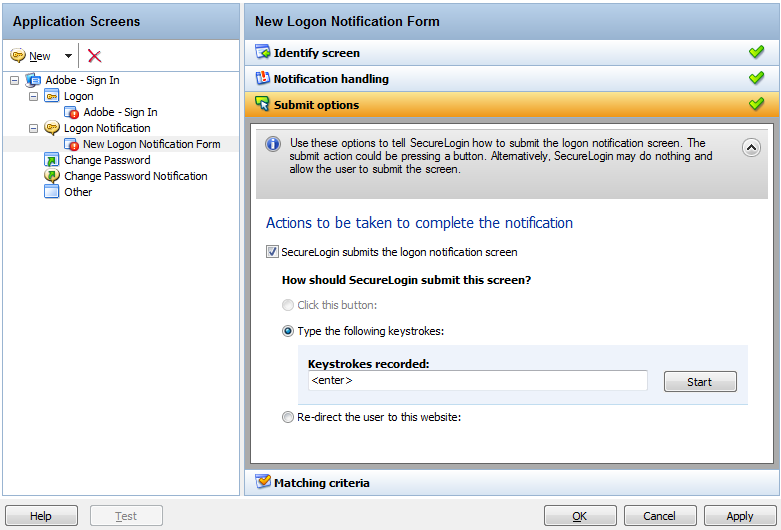Click the Other screen icon
The width and height of the screenshot is (781, 530).
click(x=52, y=192)
